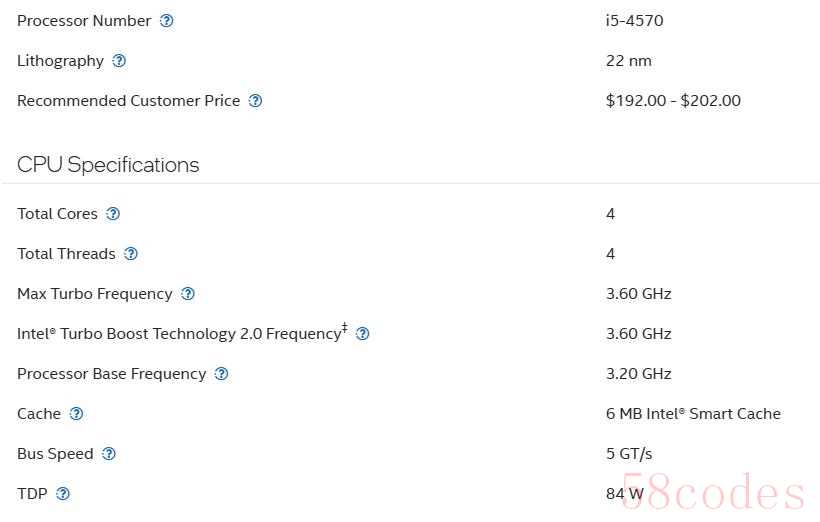820x522 pixels.
Task: Show info for Recommended Customer Price
Action: (255, 101)
